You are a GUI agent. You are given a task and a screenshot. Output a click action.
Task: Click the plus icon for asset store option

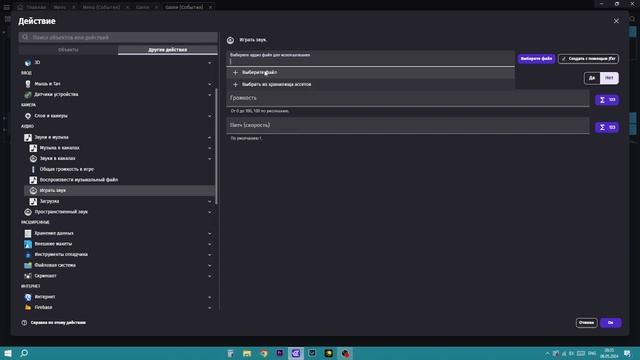coord(235,84)
